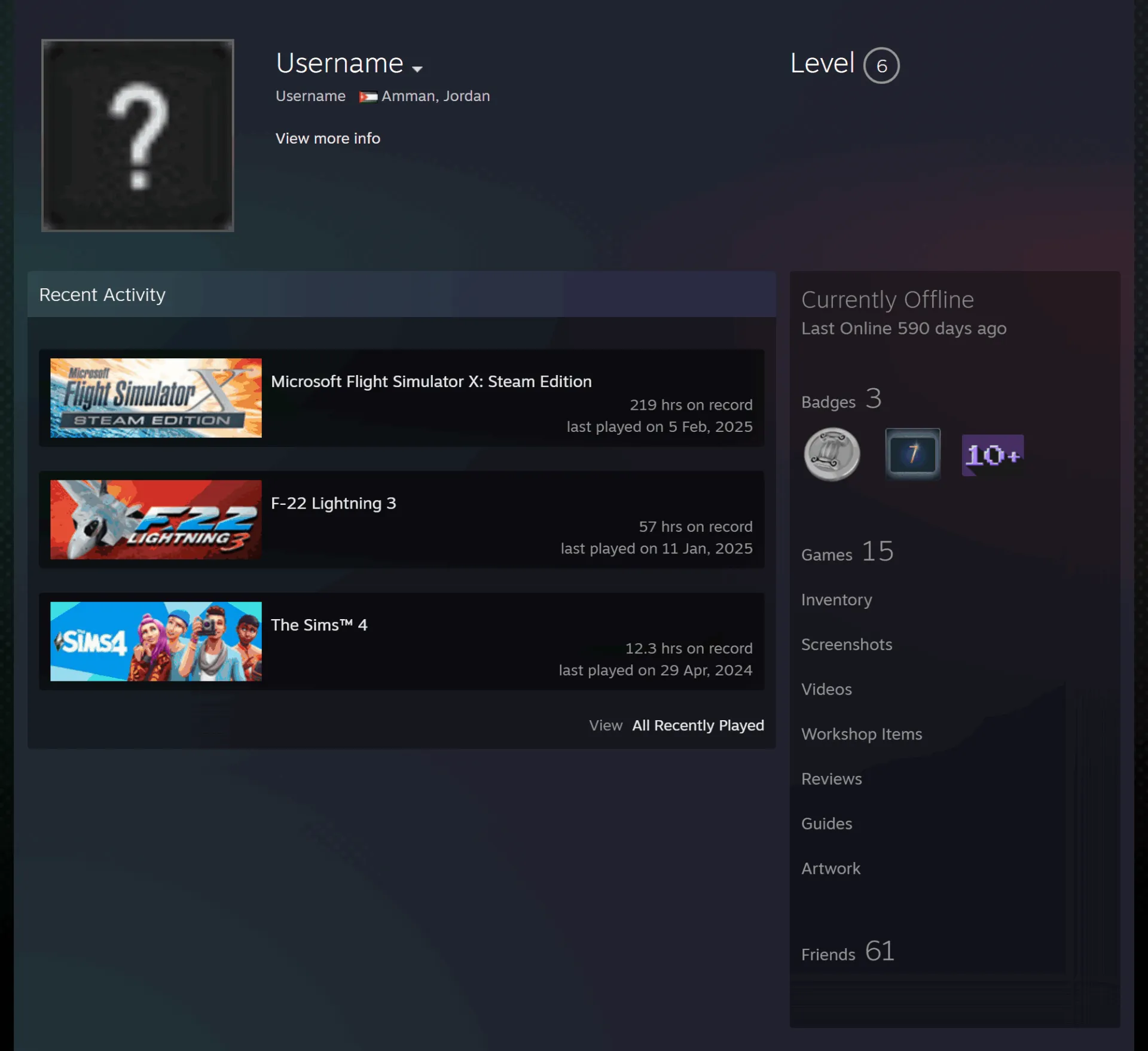
Task: Click '12.3 hrs on record' text
Action: [x=689, y=648]
